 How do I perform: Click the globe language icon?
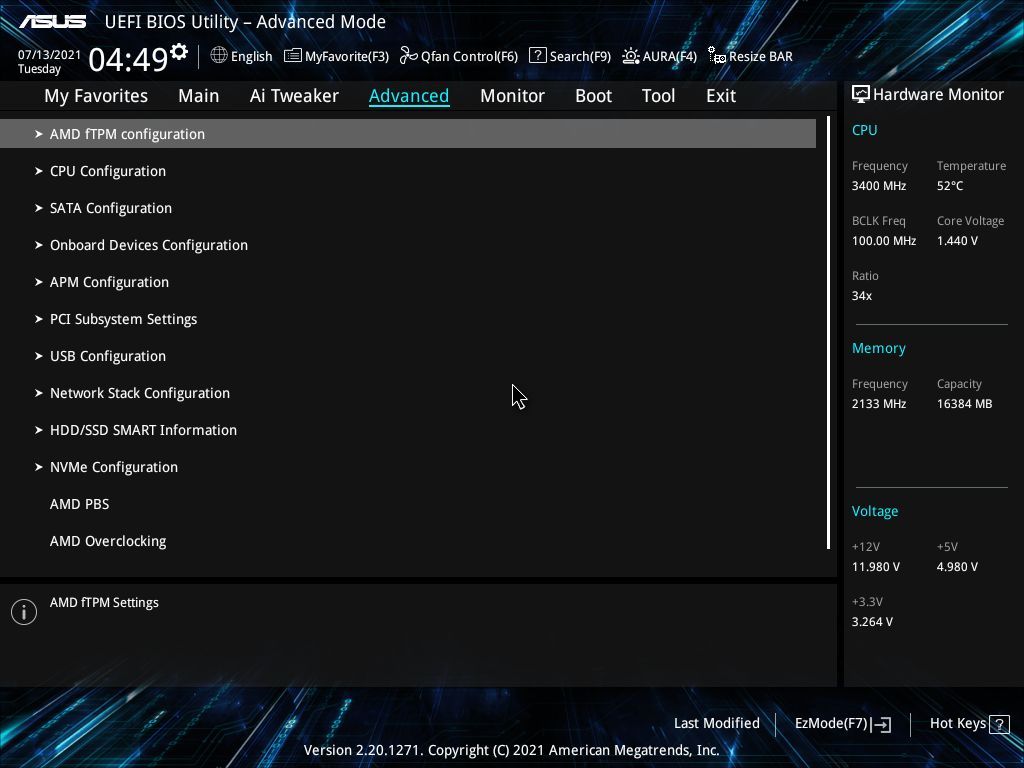click(x=219, y=56)
